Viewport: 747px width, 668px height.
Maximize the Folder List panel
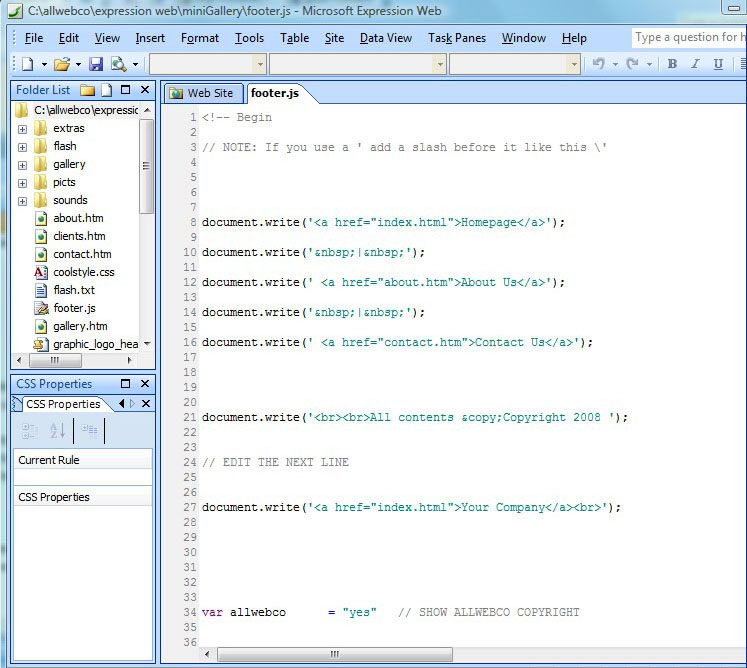(125, 90)
